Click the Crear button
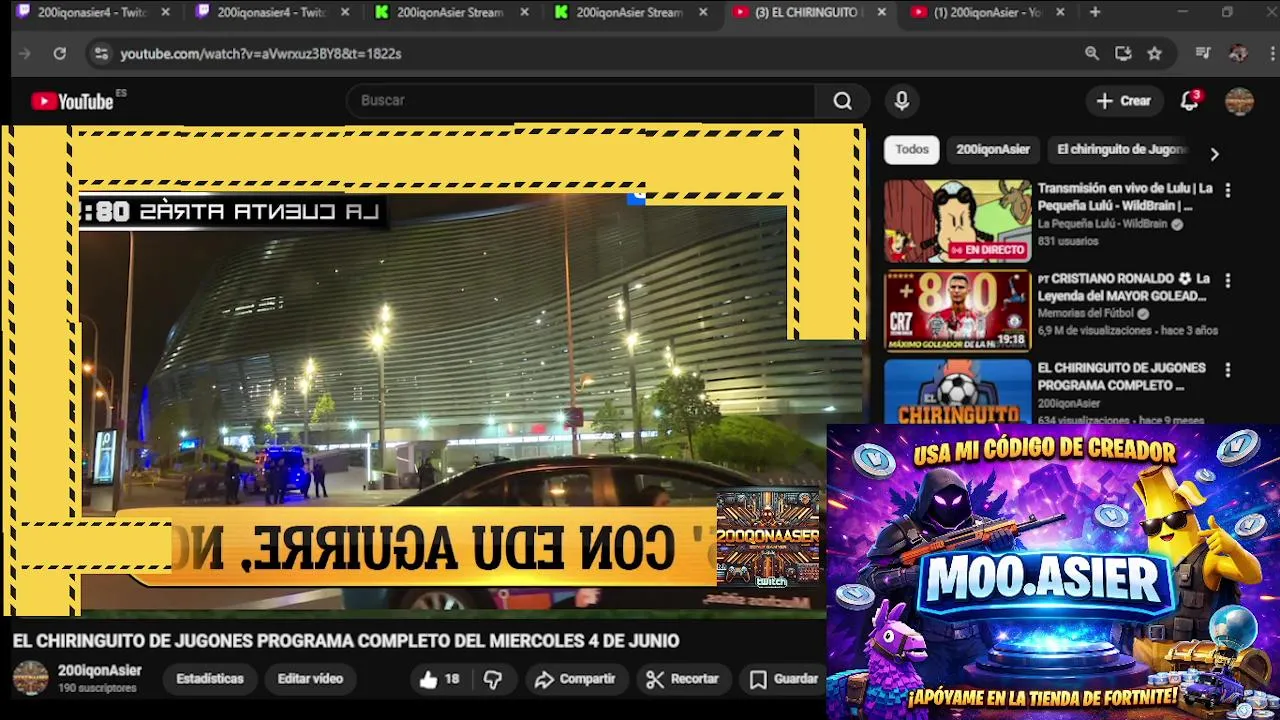 tap(1124, 101)
